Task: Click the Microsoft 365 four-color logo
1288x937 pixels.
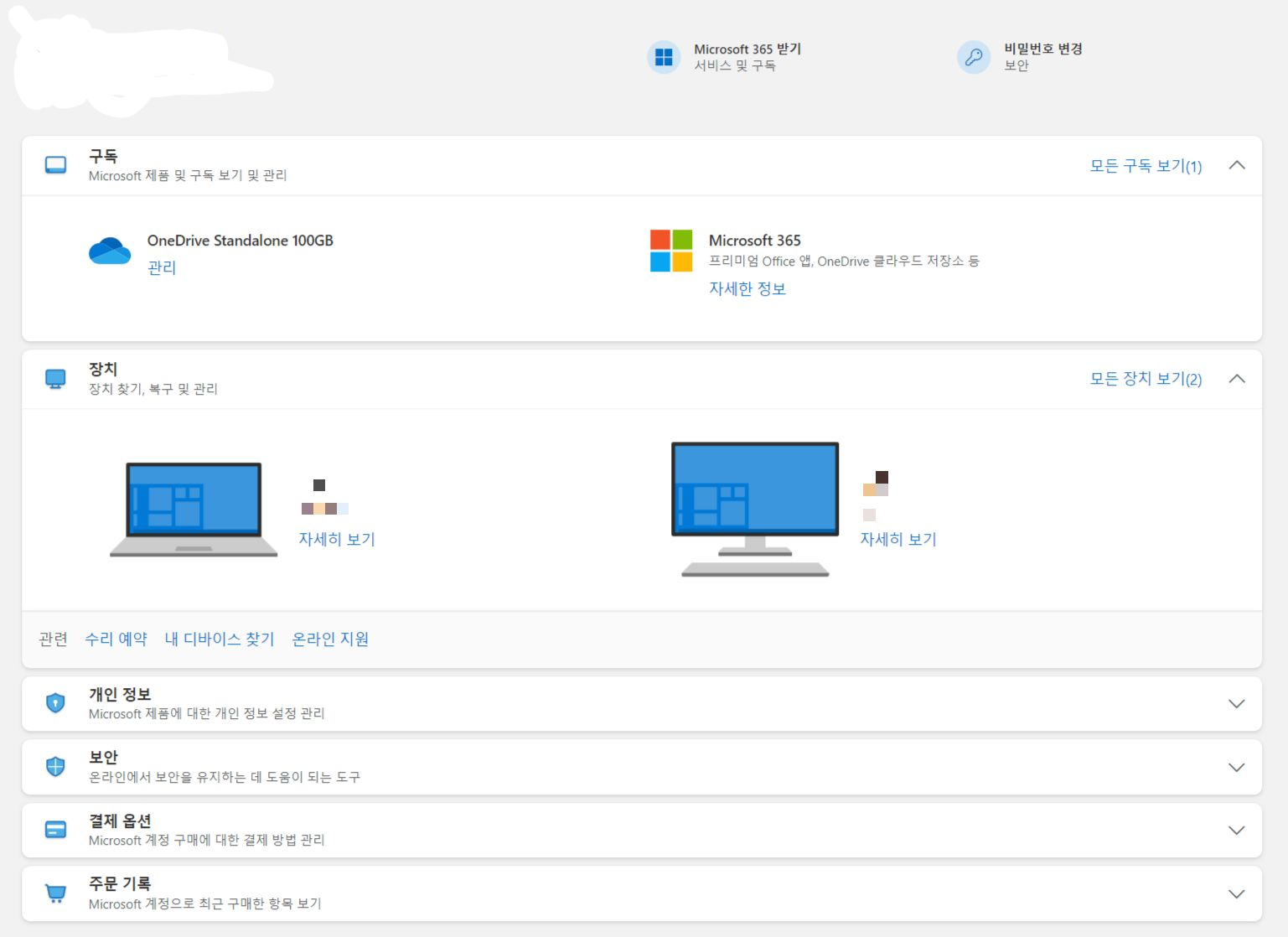Action: tap(671, 251)
